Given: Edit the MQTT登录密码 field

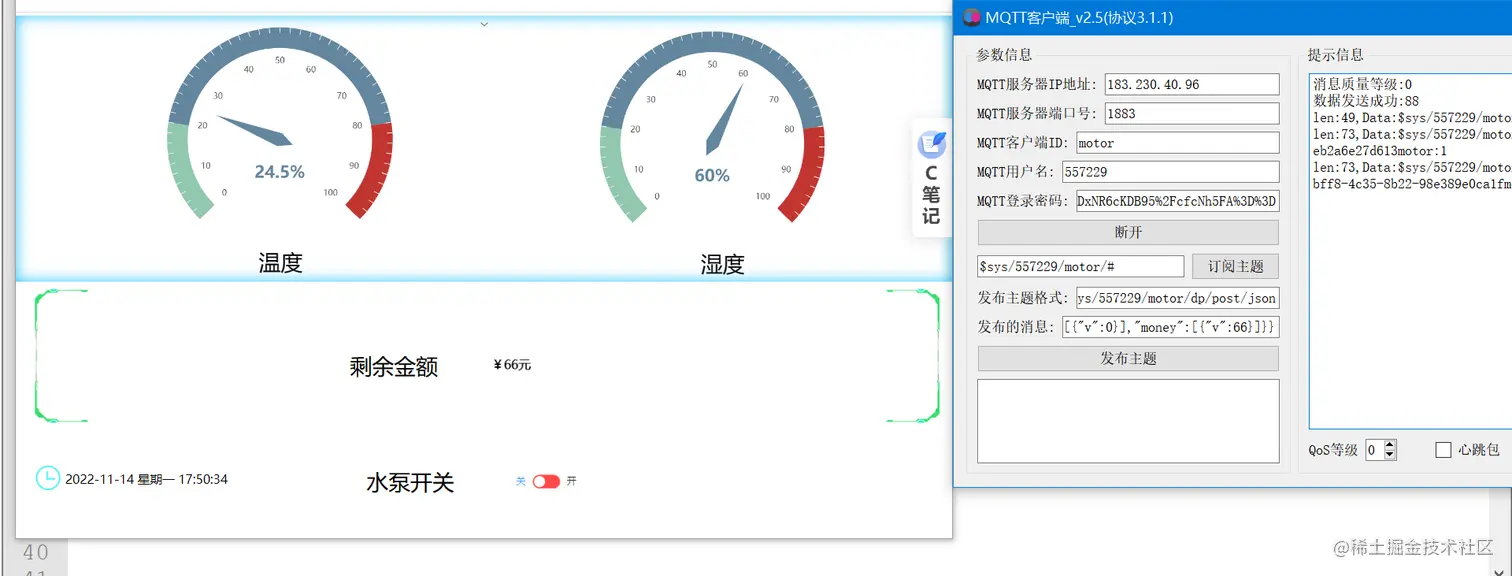Looking at the screenshot, I should [x=1177, y=201].
